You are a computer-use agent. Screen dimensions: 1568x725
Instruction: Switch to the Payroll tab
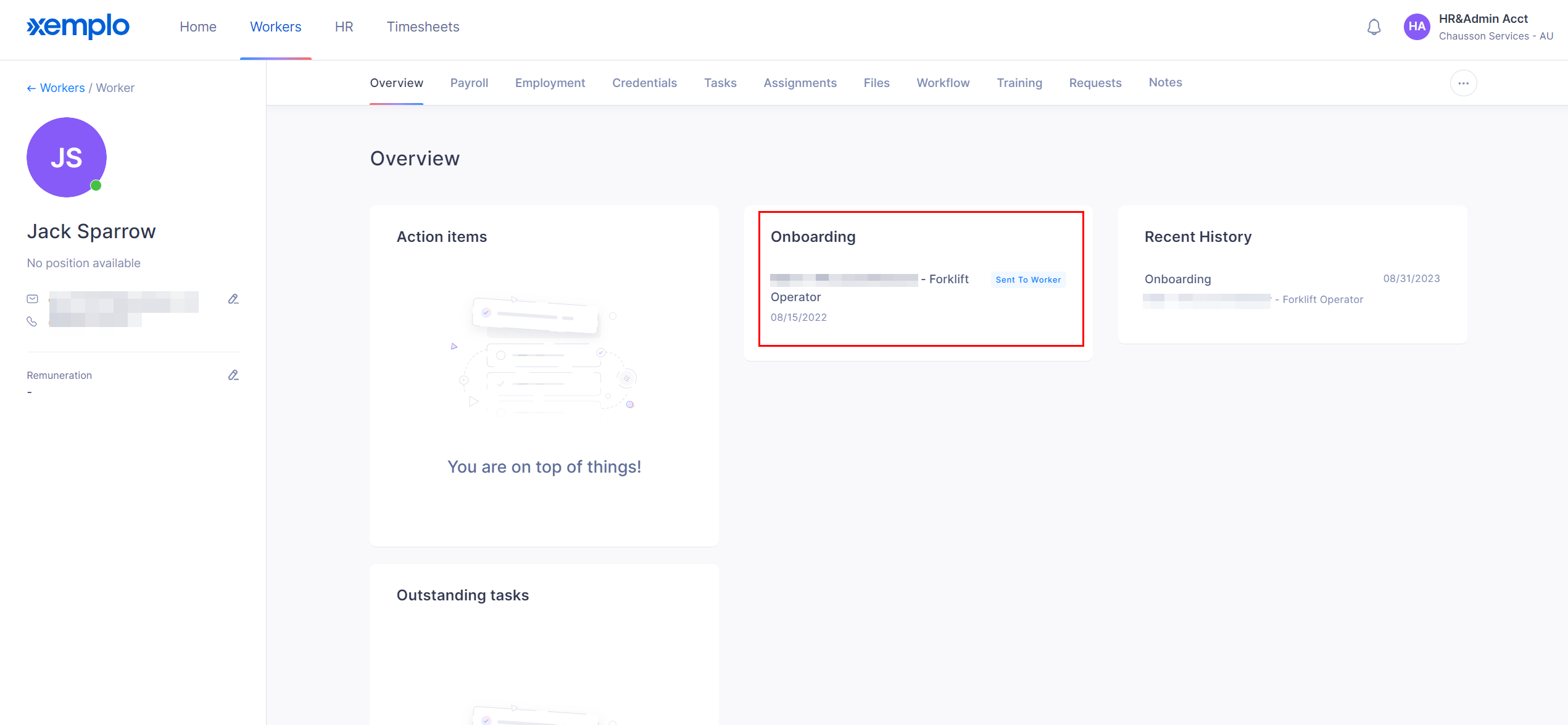pos(469,83)
